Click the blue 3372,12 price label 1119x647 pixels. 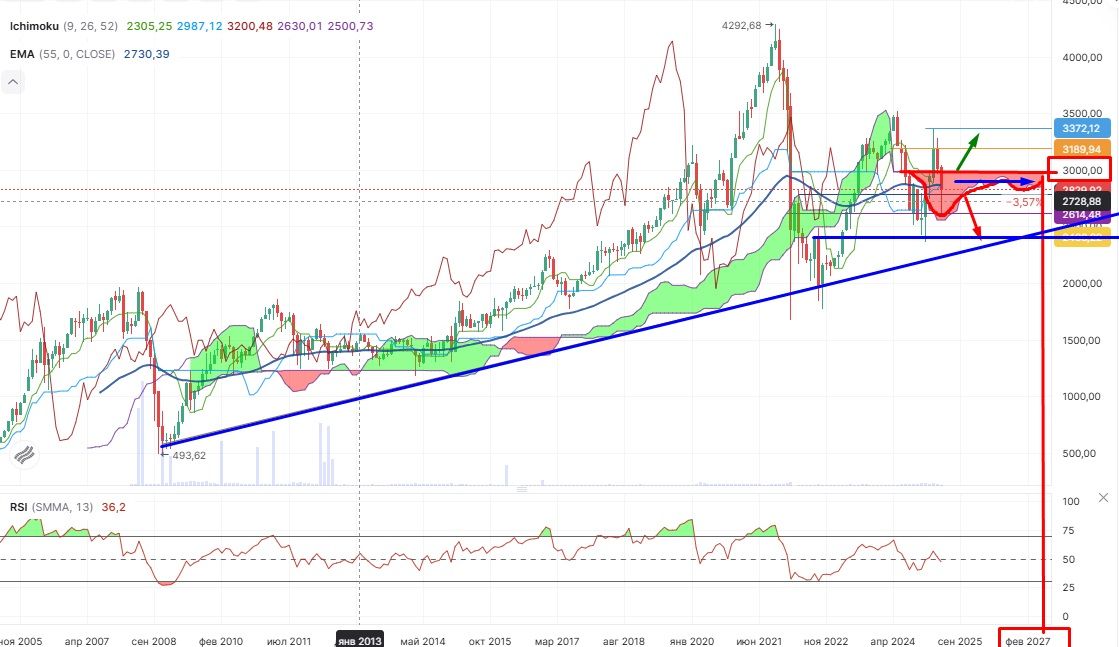[x=1081, y=129]
